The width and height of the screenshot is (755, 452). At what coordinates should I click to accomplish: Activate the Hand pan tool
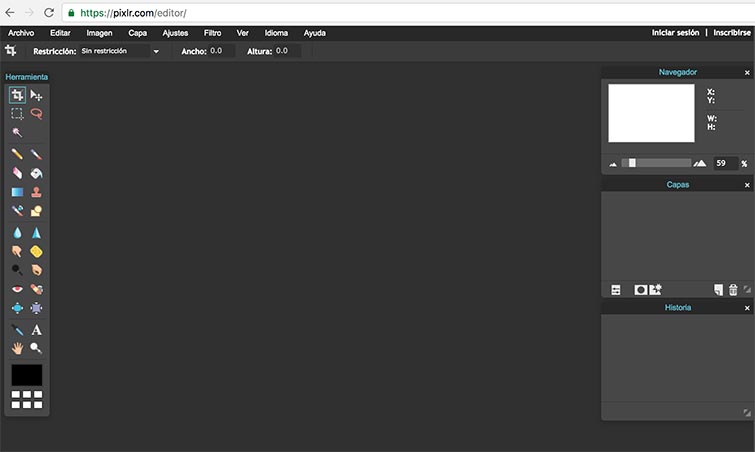coord(17,348)
